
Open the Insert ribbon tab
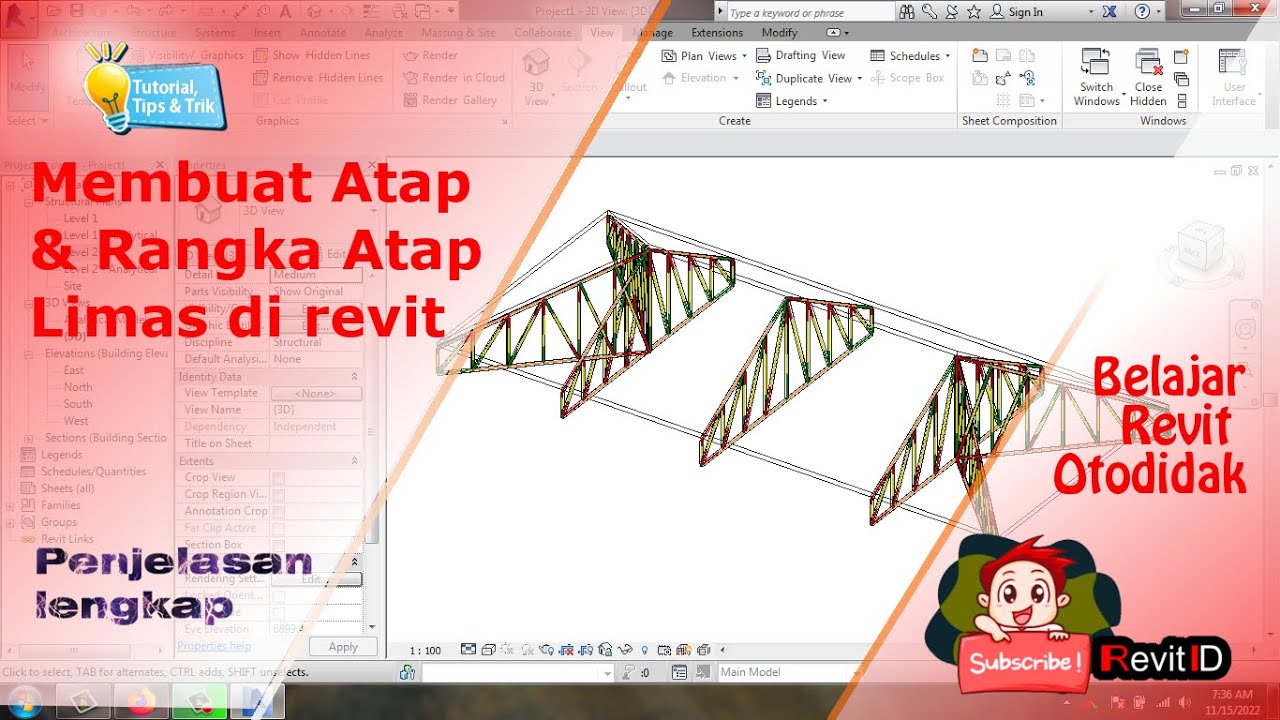coord(267,33)
